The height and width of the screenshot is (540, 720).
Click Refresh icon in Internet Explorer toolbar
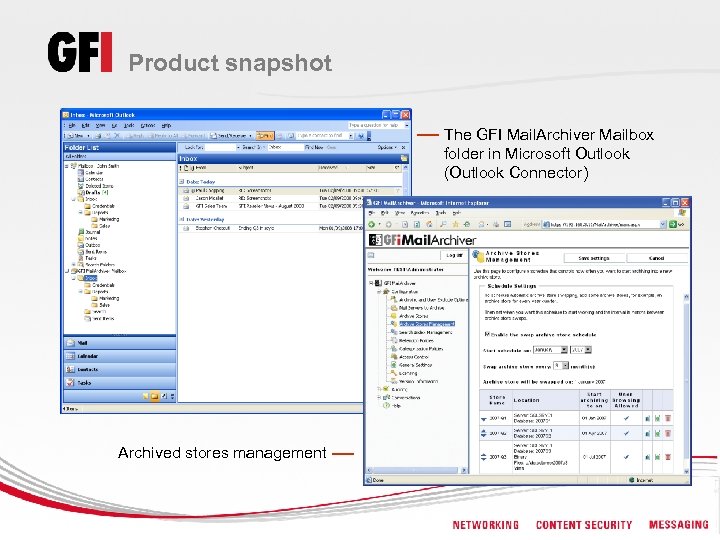click(417, 225)
